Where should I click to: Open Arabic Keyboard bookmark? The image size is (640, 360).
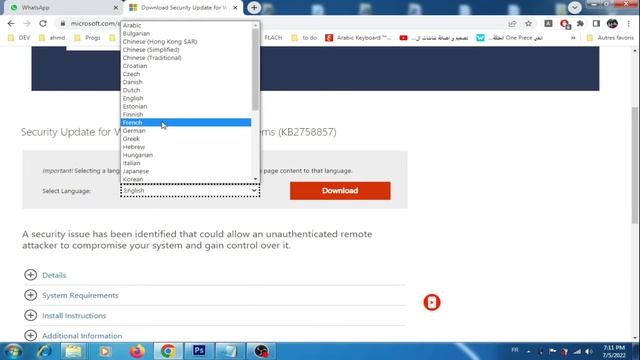pyautogui.click(x=358, y=38)
